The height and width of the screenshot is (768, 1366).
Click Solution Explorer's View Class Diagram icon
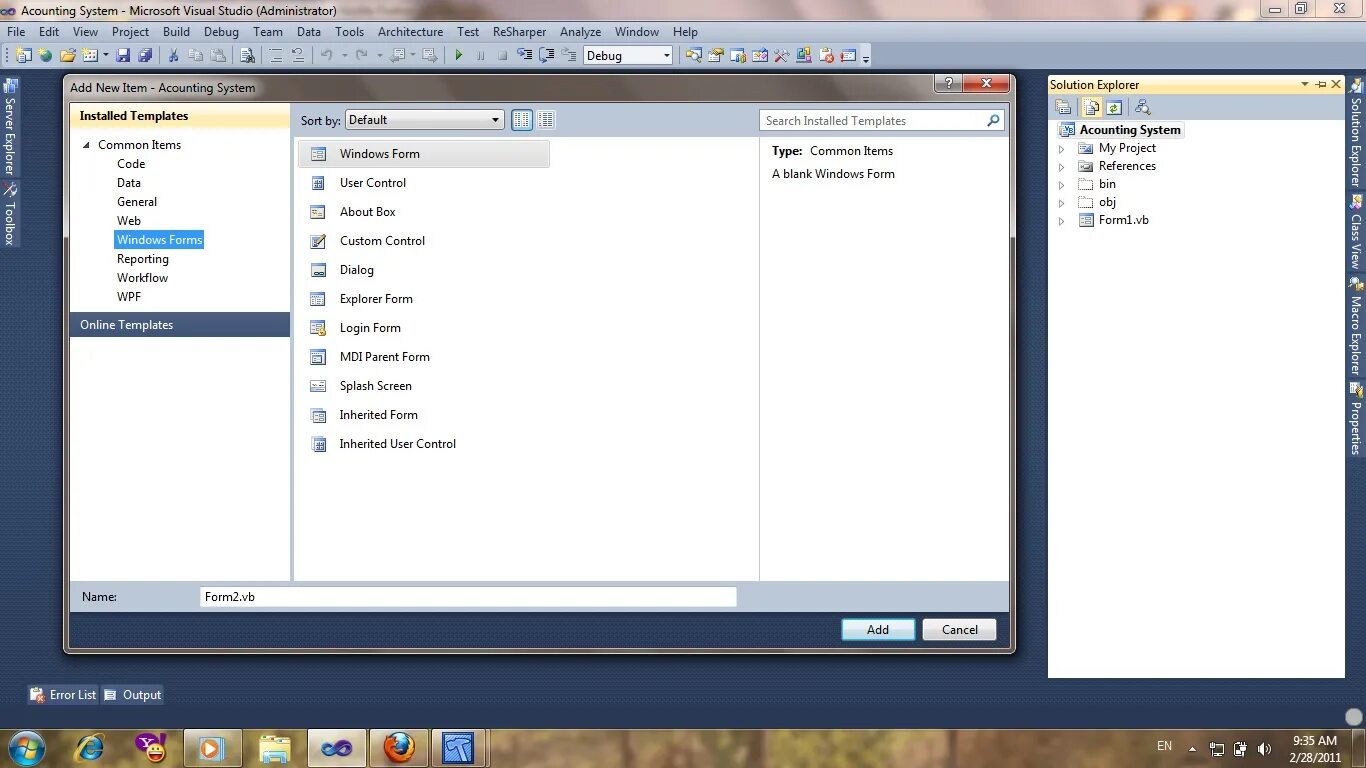(1143, 107)
